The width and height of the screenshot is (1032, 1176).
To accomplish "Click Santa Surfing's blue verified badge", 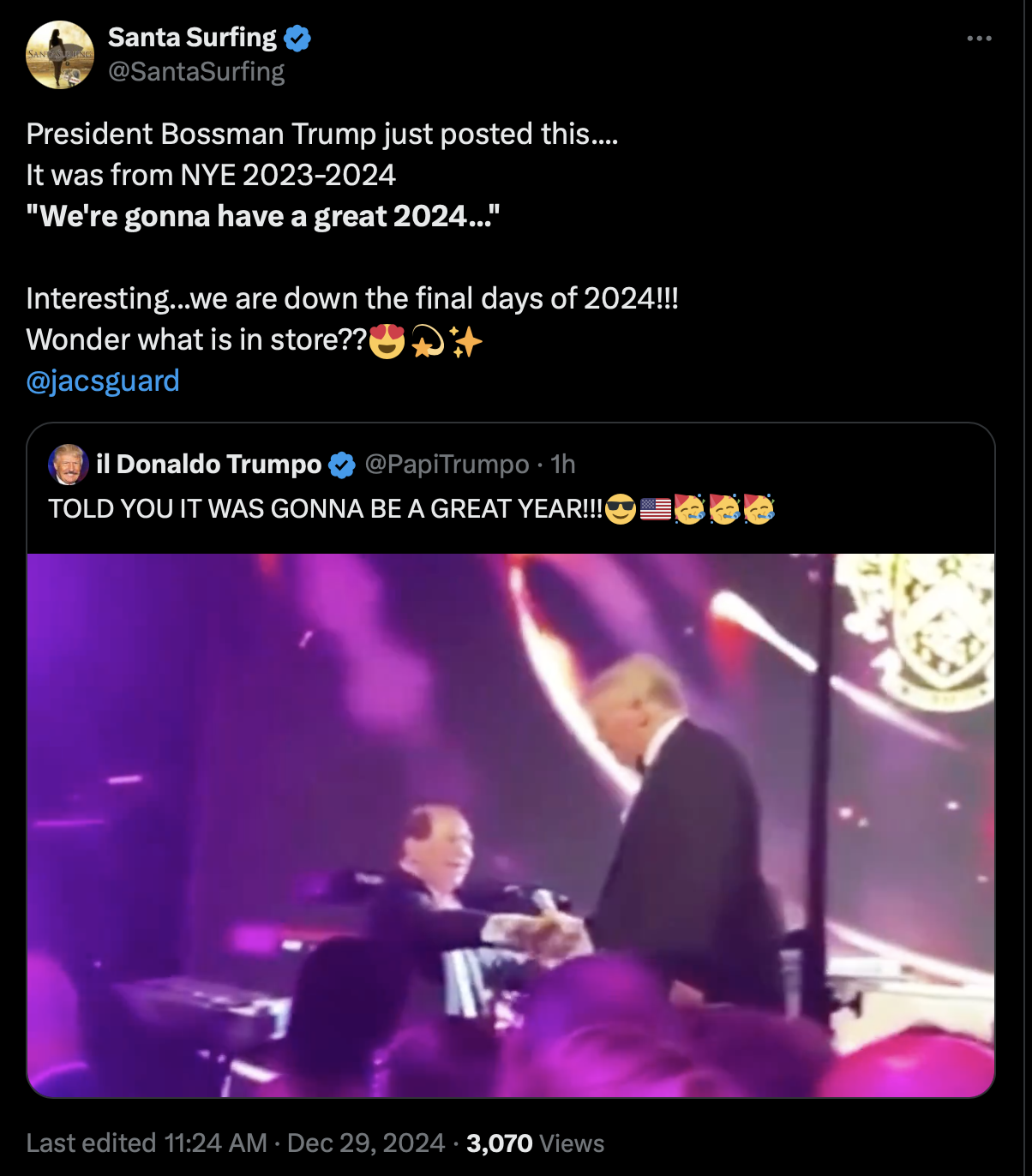I will pos(297,38).
